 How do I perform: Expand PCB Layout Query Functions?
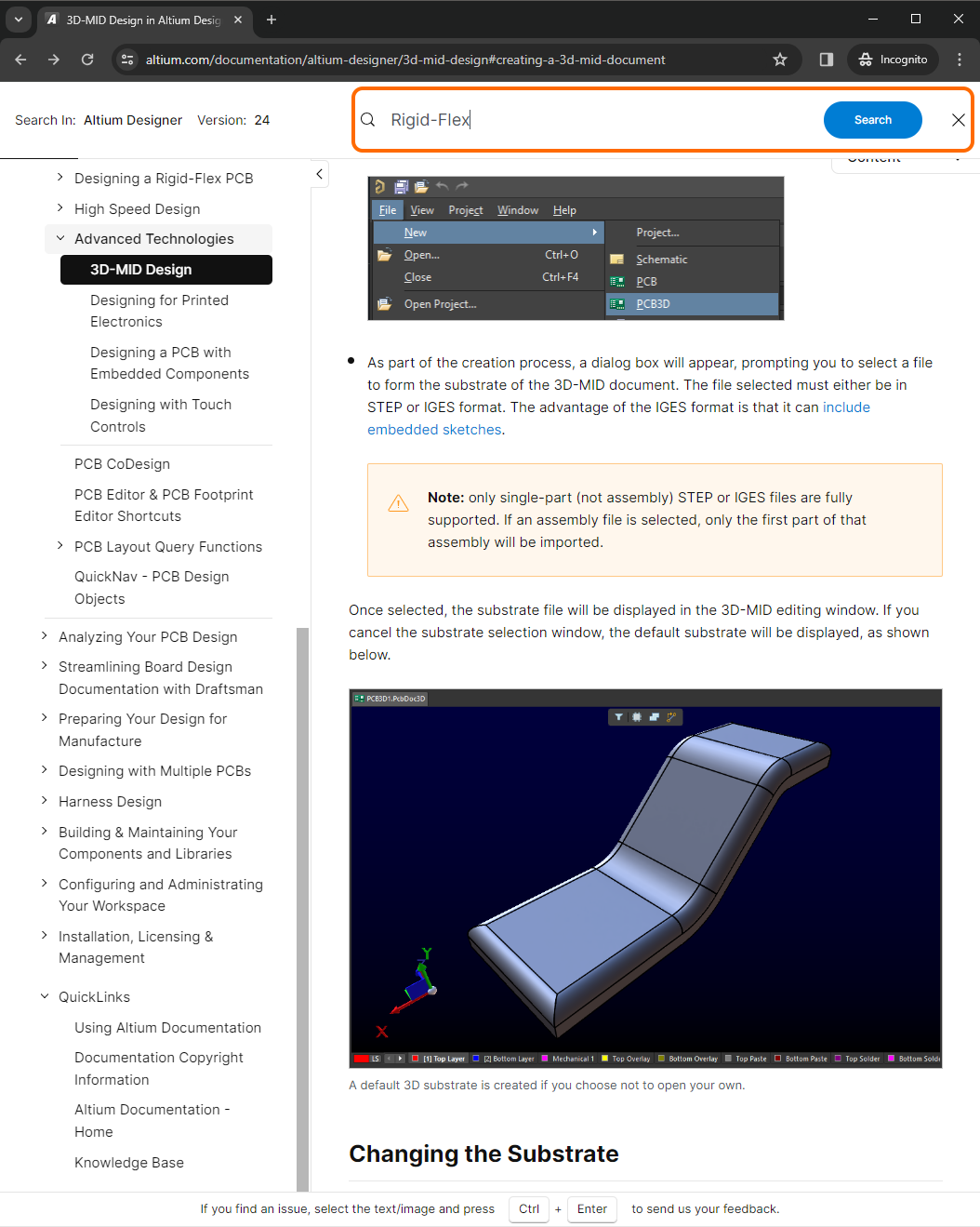click(60, 546)
